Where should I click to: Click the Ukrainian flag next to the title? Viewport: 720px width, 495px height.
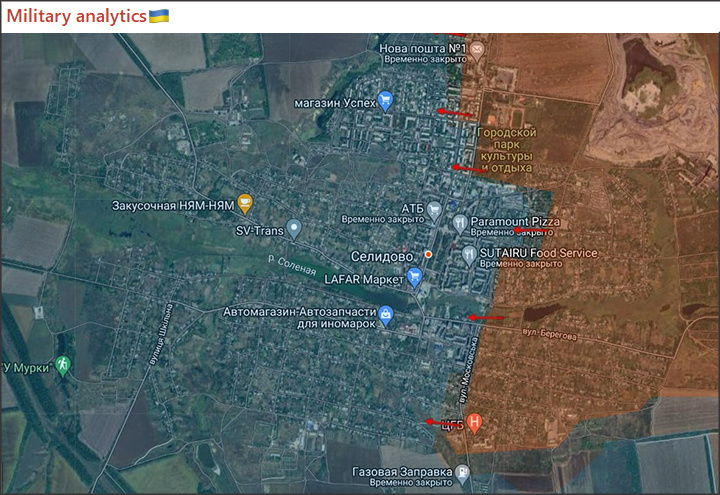159,16
